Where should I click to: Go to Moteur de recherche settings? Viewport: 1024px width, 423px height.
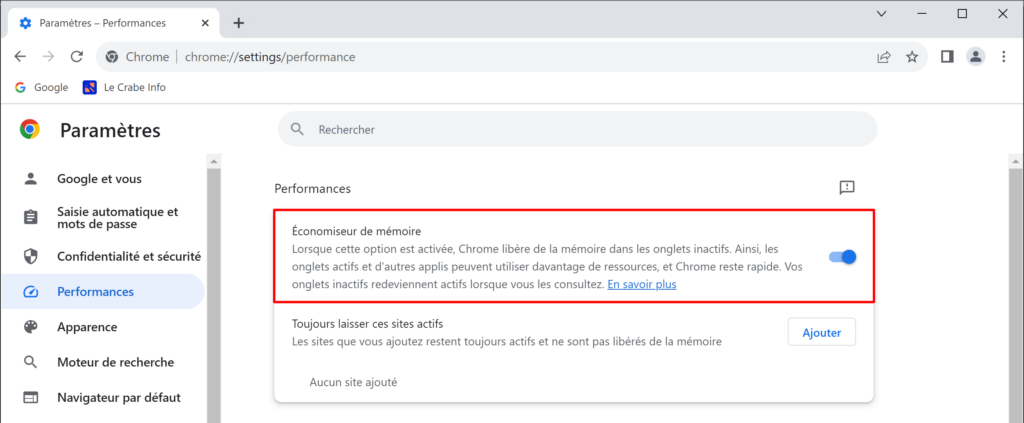coord(115,362)
